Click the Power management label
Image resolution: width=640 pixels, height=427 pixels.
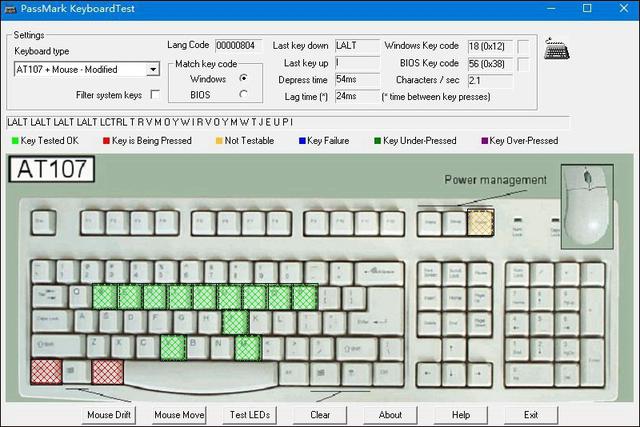click(x=496, y=180)
